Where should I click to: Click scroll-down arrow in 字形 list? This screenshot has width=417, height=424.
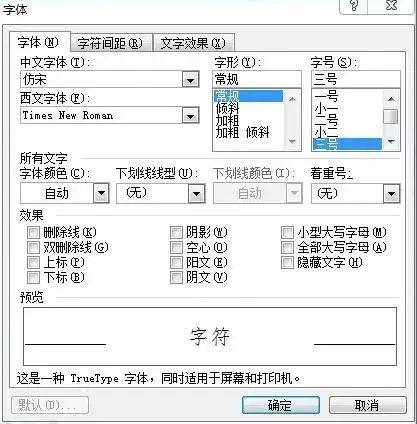pyautogui.click(x=292, y=141)
